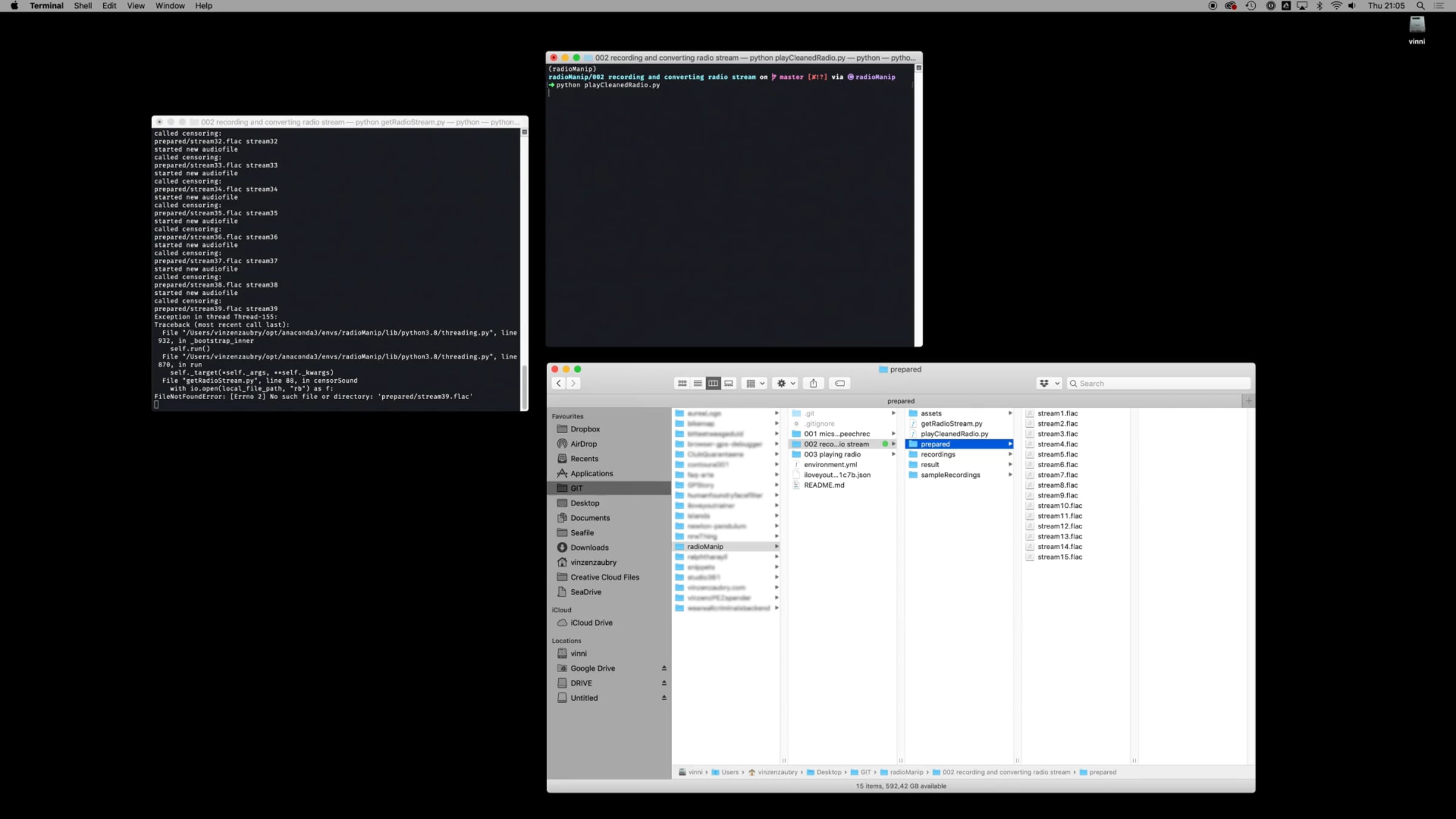Open Bluetooth menu bar icon

click(1319, 6)
